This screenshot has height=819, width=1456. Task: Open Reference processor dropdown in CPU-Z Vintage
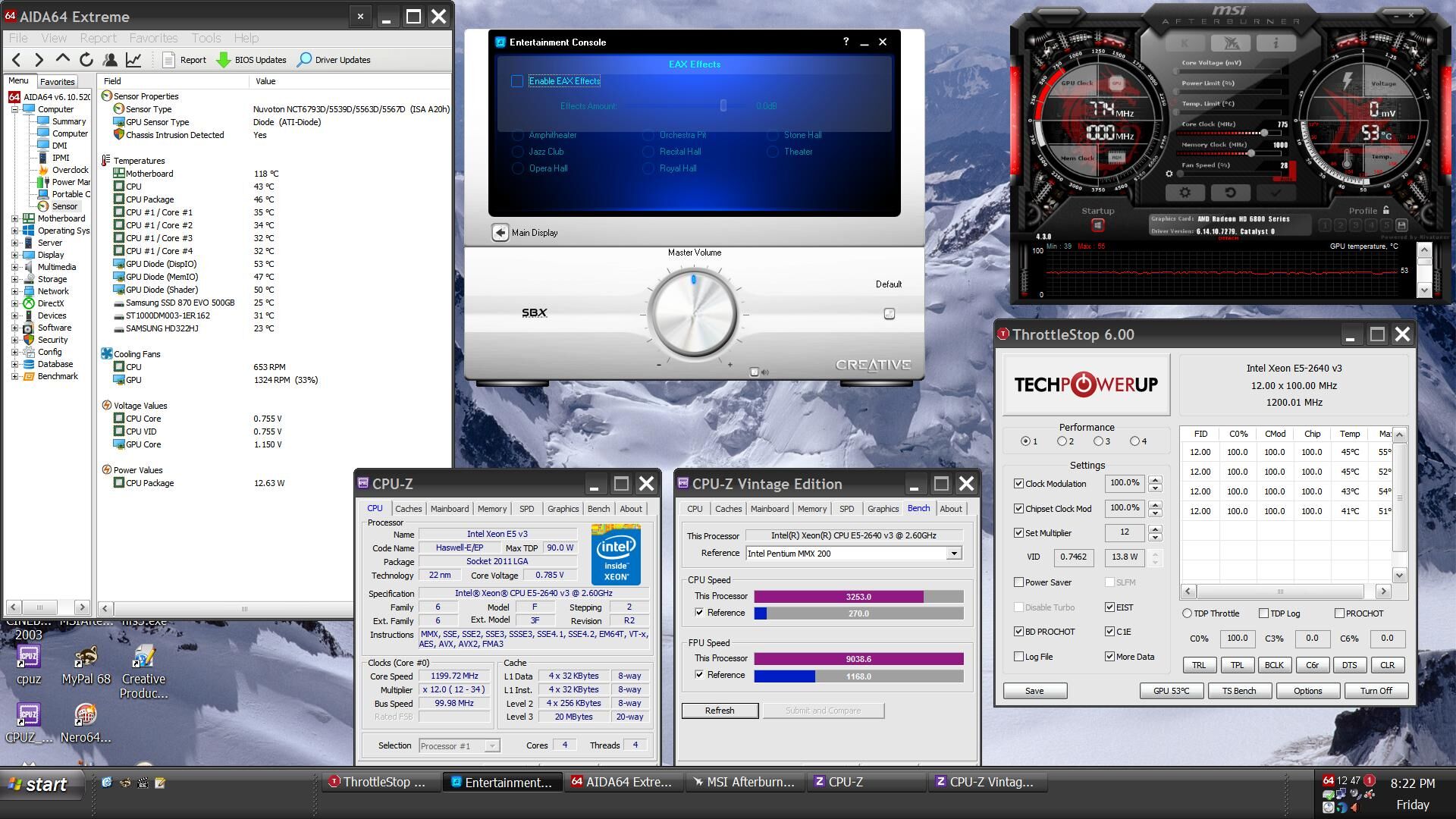click(953, 554)
